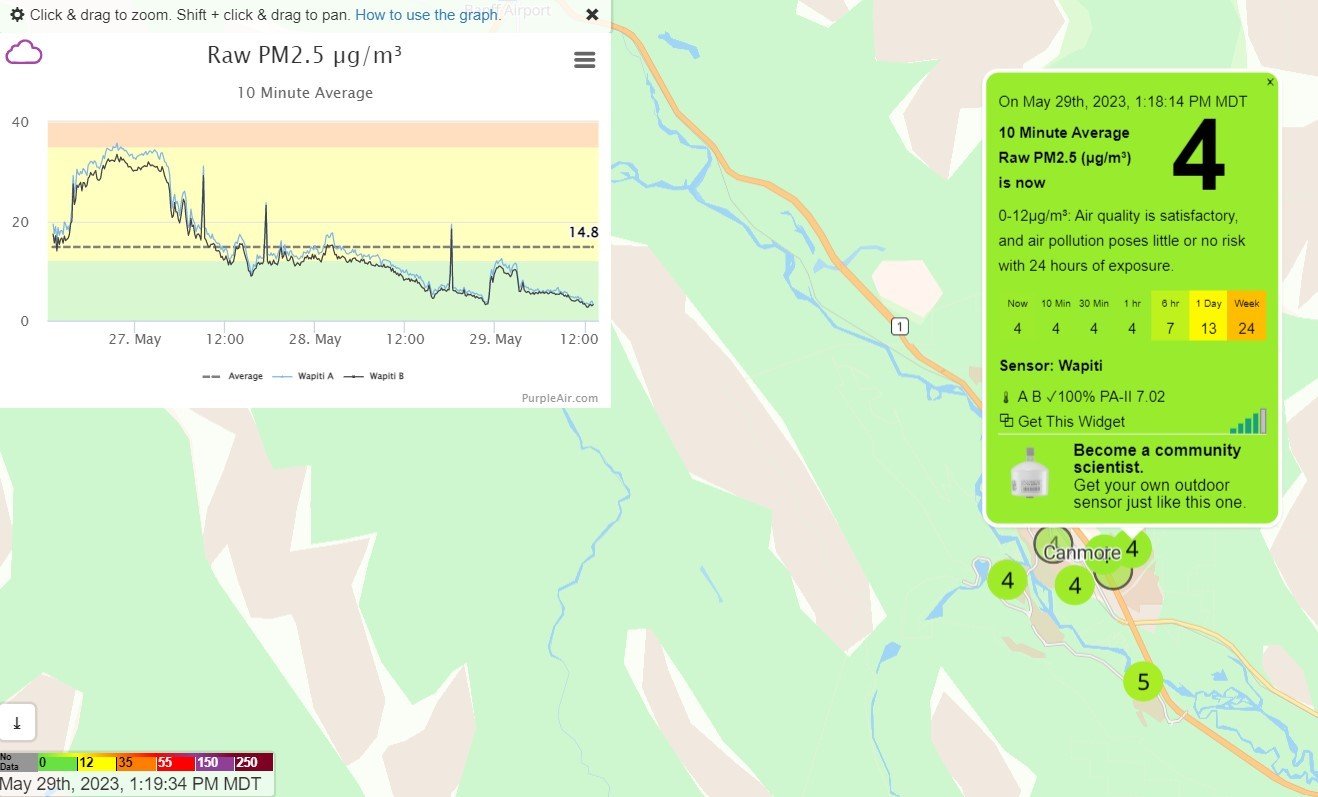Click the green '0' color scale swatch
Viewport: 1318px width, 797px height.
[57, 762]
